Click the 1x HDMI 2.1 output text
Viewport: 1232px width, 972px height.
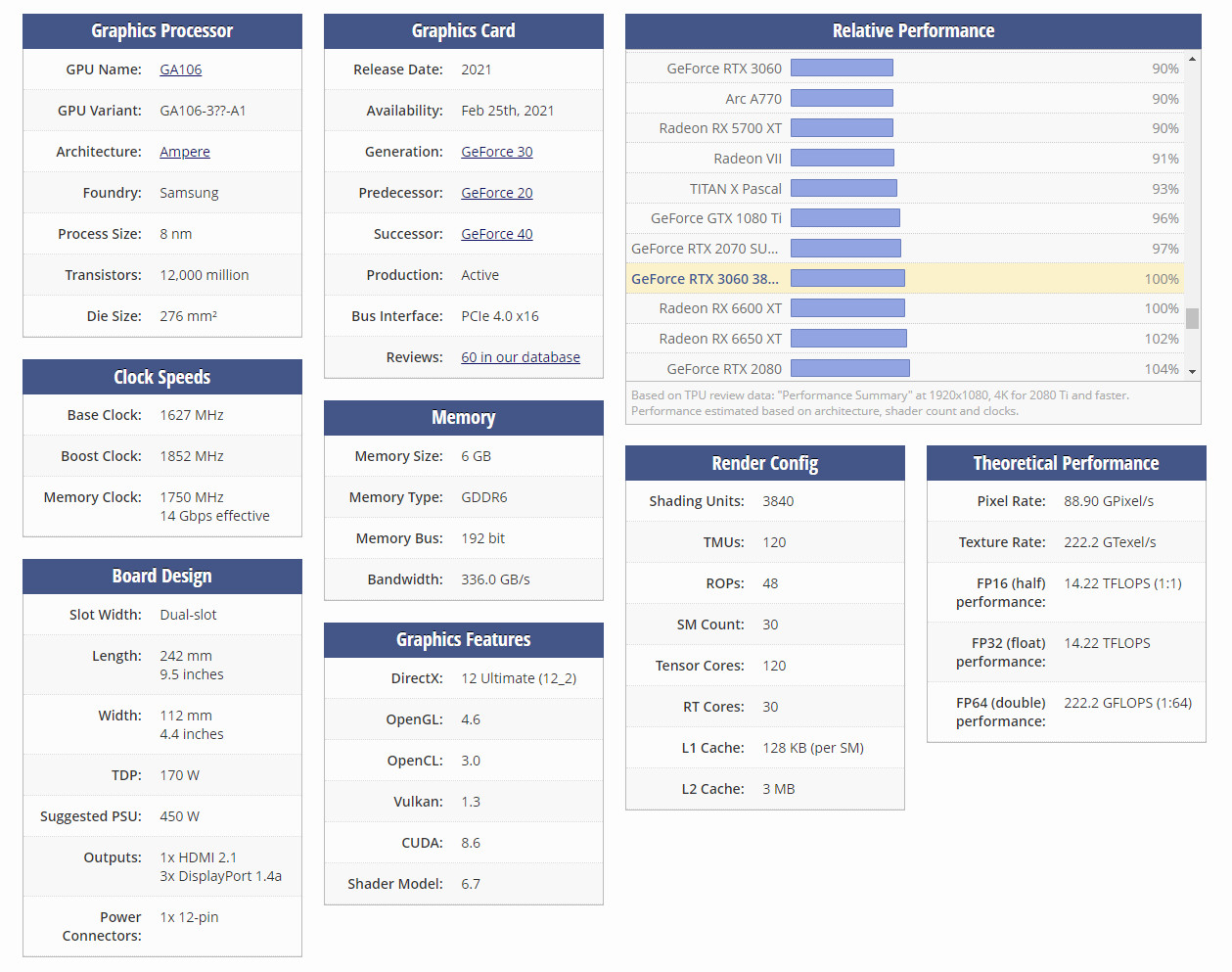point(199,857)
